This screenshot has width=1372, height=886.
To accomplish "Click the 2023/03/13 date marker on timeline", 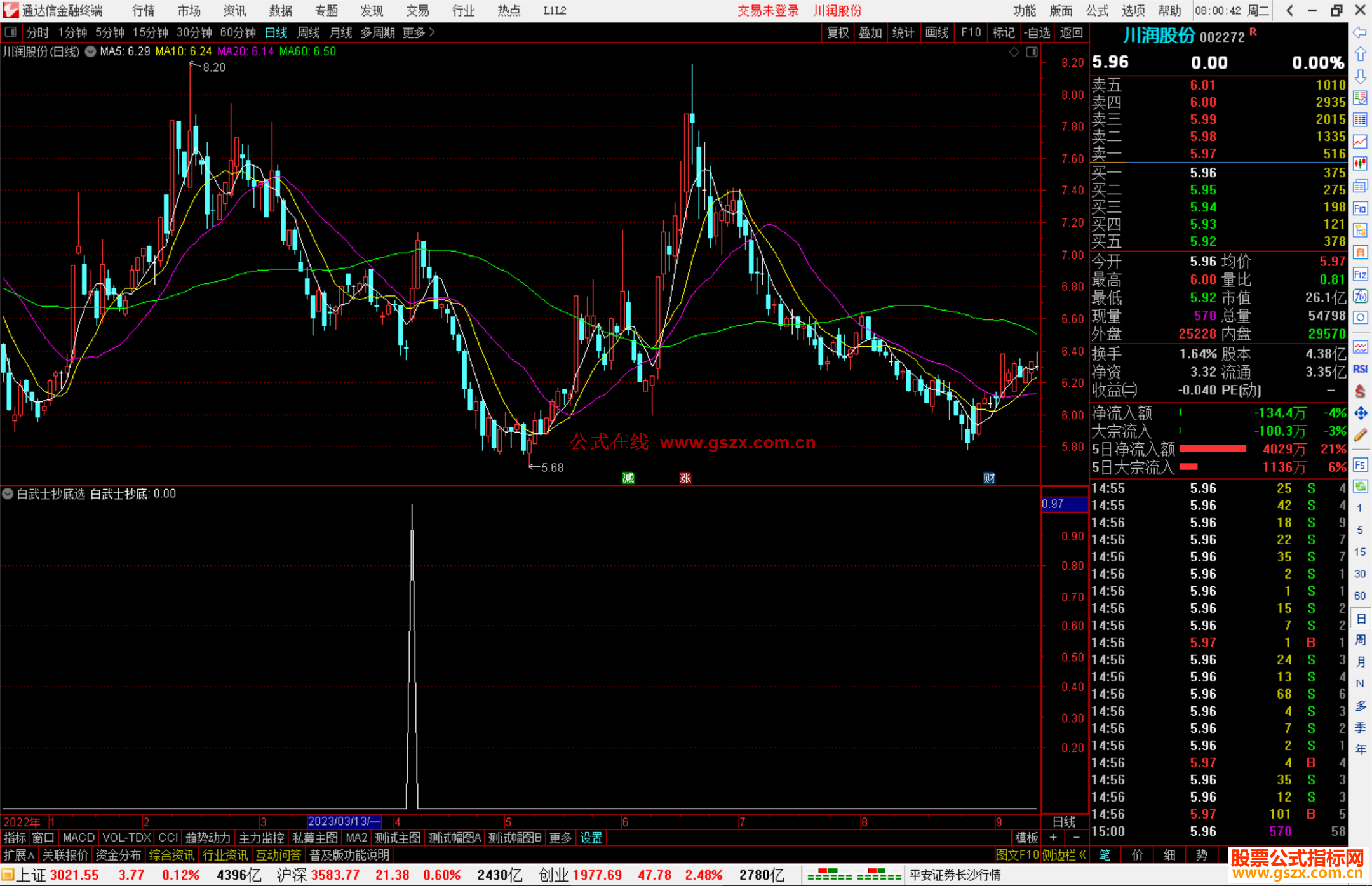I will coord(344,821).
